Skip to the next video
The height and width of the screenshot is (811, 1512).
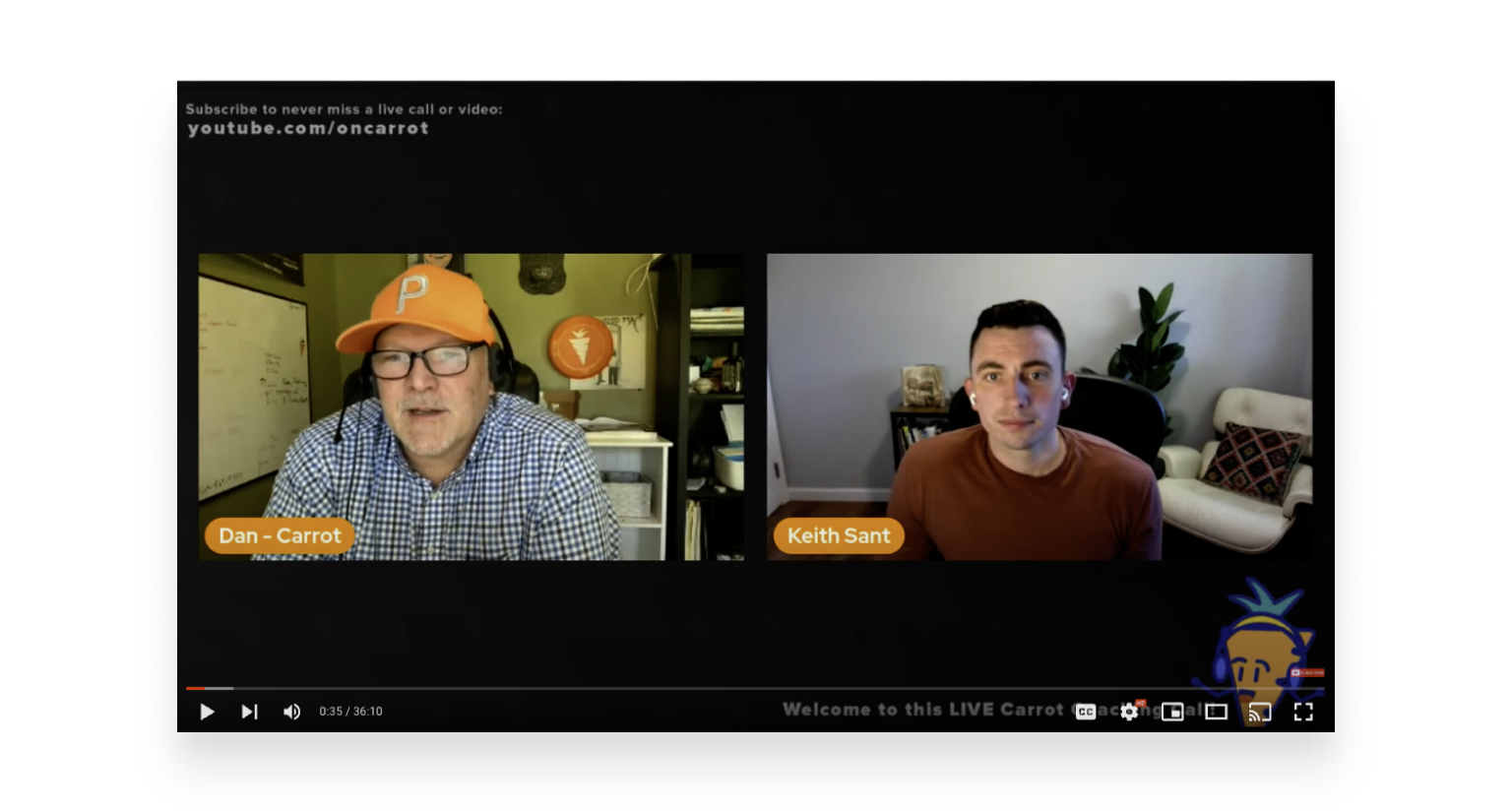250,712
